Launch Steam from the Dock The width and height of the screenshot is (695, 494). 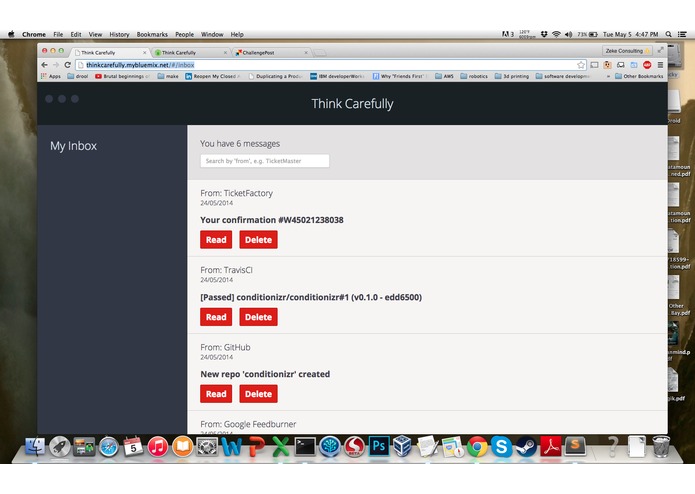526,447
